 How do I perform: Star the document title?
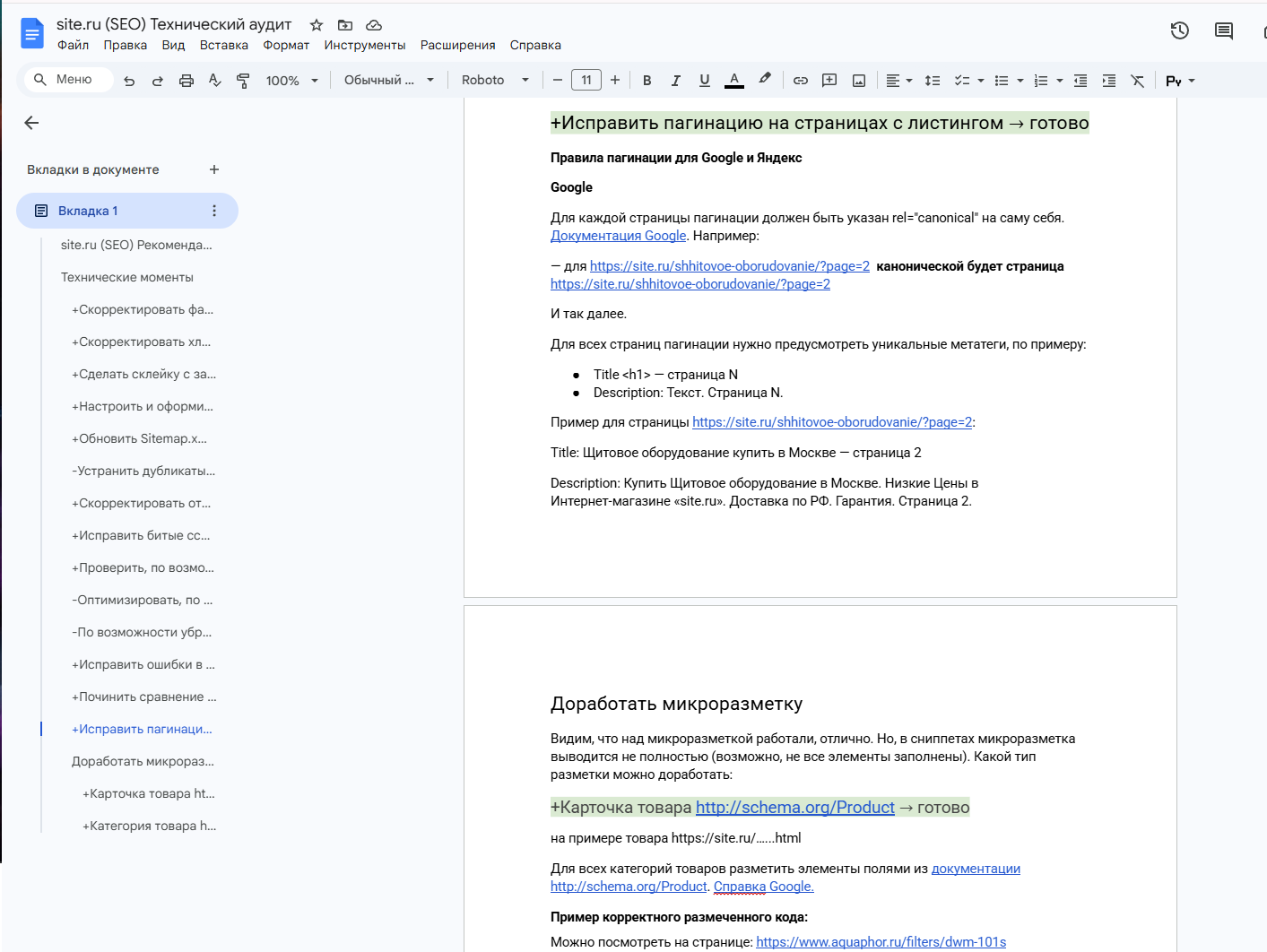point(317,25)
